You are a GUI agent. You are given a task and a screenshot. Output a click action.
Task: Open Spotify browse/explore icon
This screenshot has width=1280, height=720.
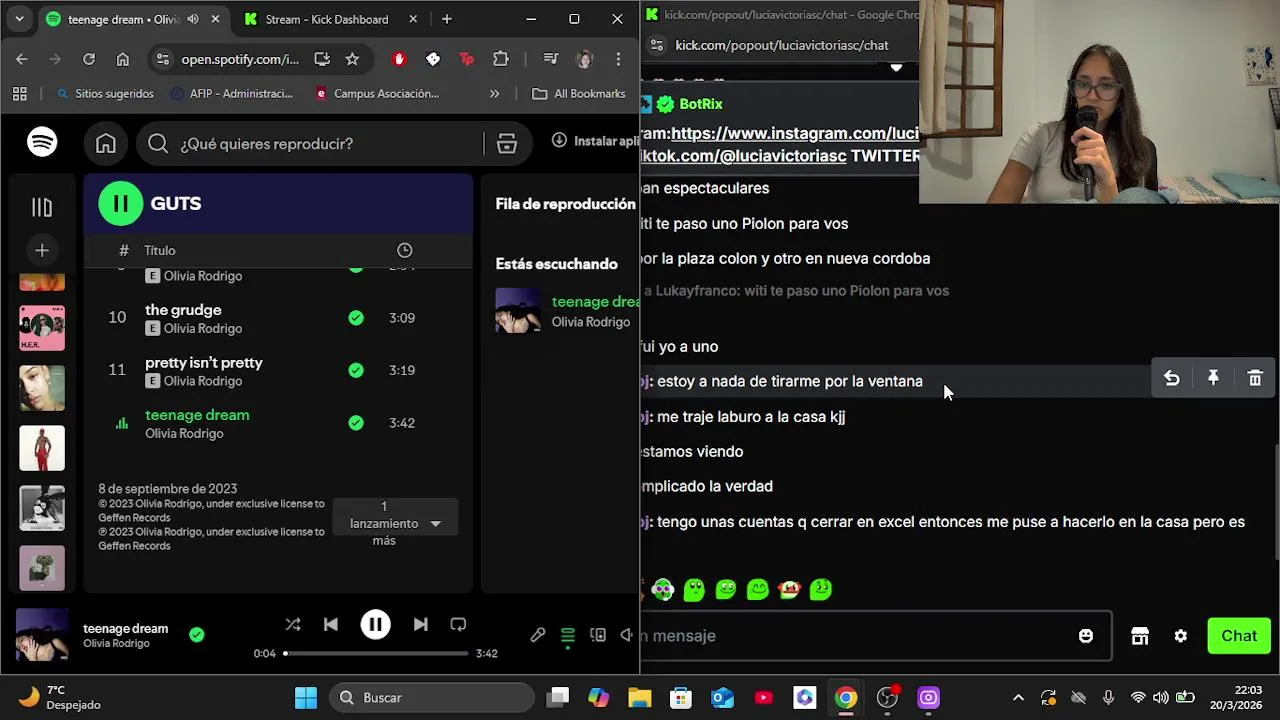(507, 144)
